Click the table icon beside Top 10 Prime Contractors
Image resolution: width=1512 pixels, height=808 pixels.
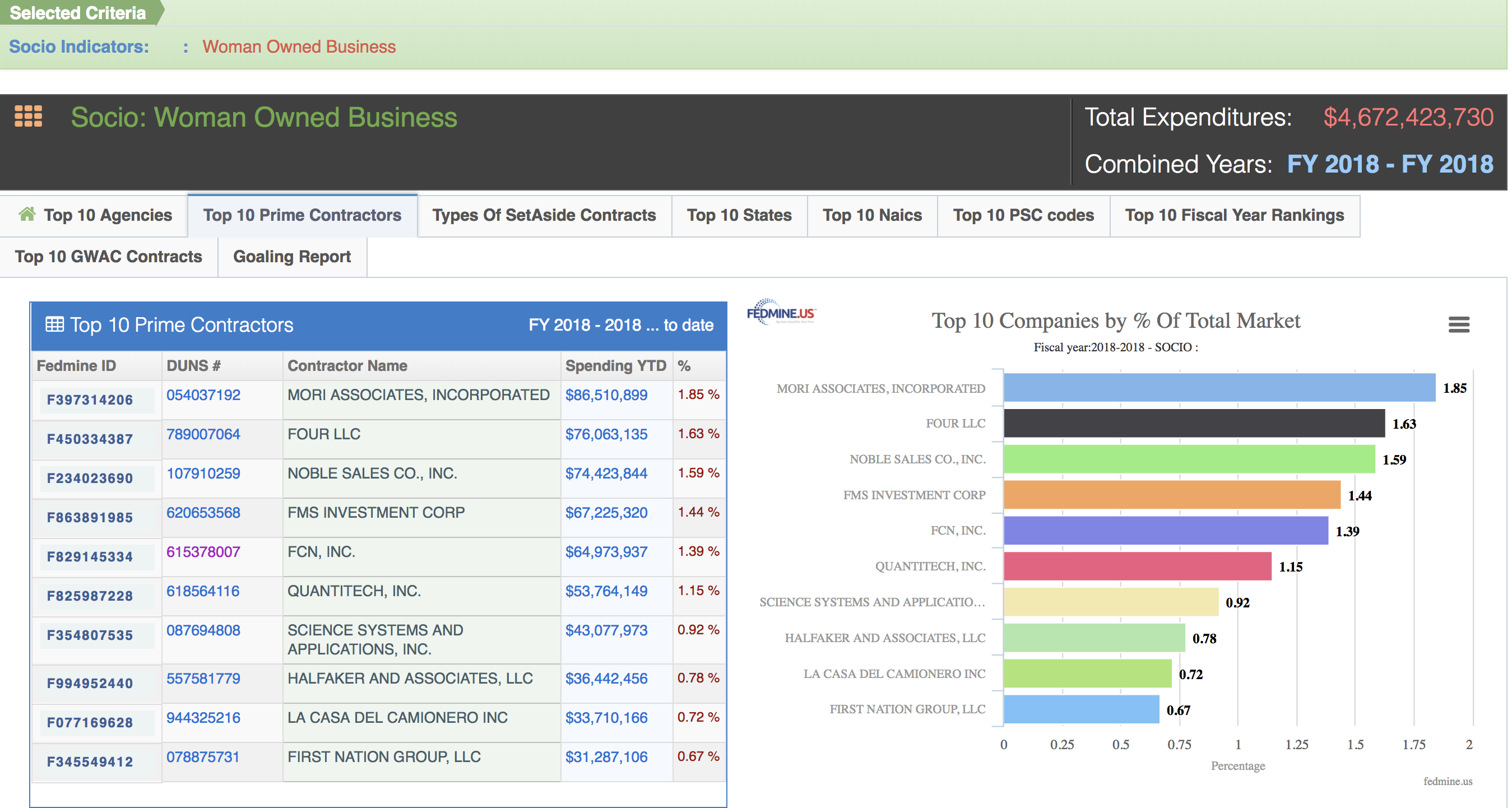coord(54,324)
